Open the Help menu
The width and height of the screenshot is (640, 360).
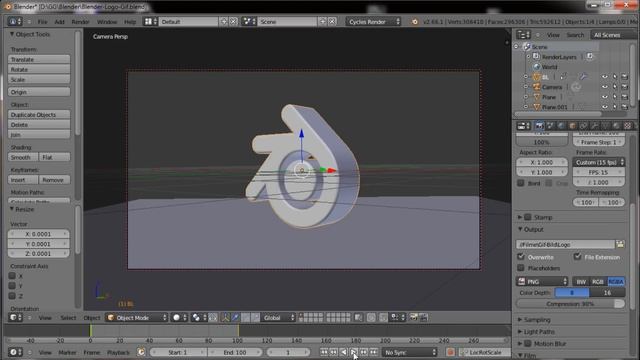pos(130,22)
